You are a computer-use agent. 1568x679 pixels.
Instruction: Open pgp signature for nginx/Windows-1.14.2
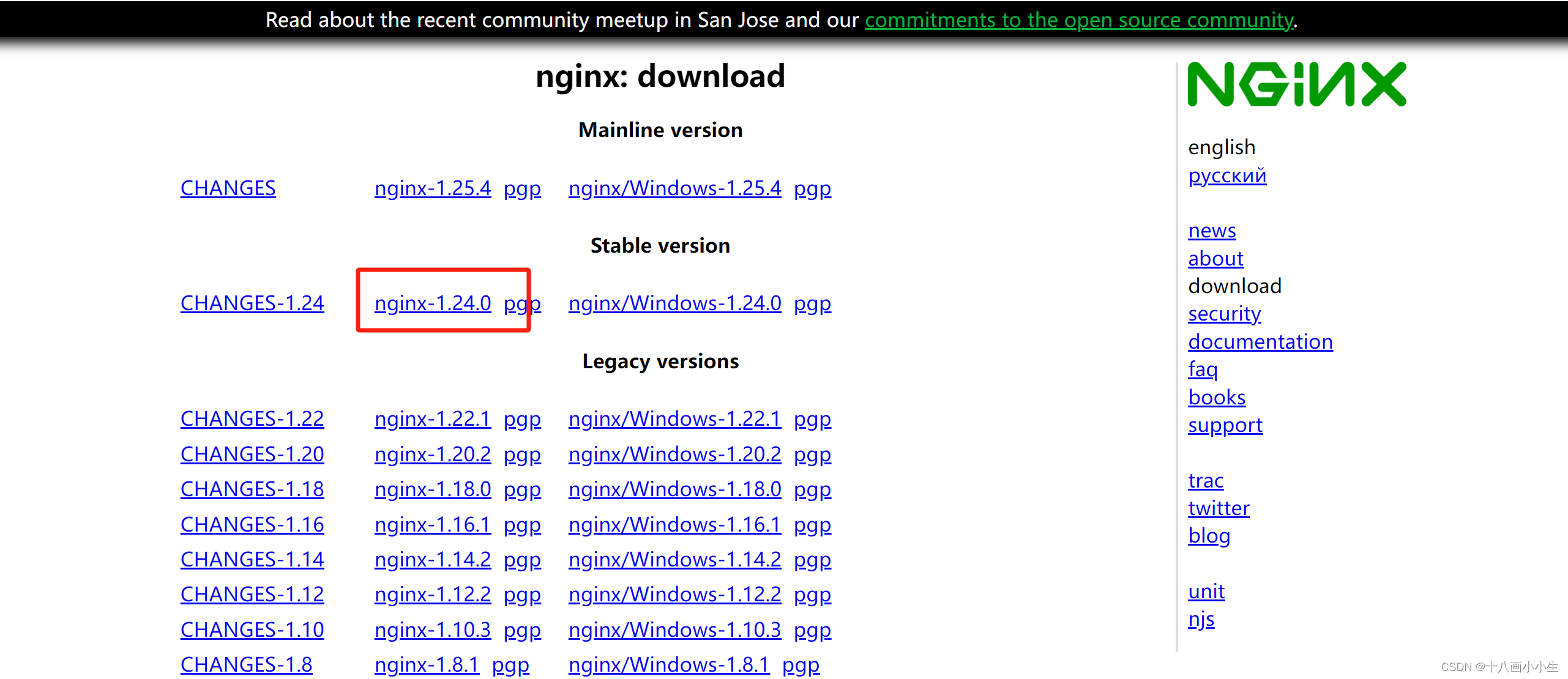pyautogui.click(x=812, y=560)
